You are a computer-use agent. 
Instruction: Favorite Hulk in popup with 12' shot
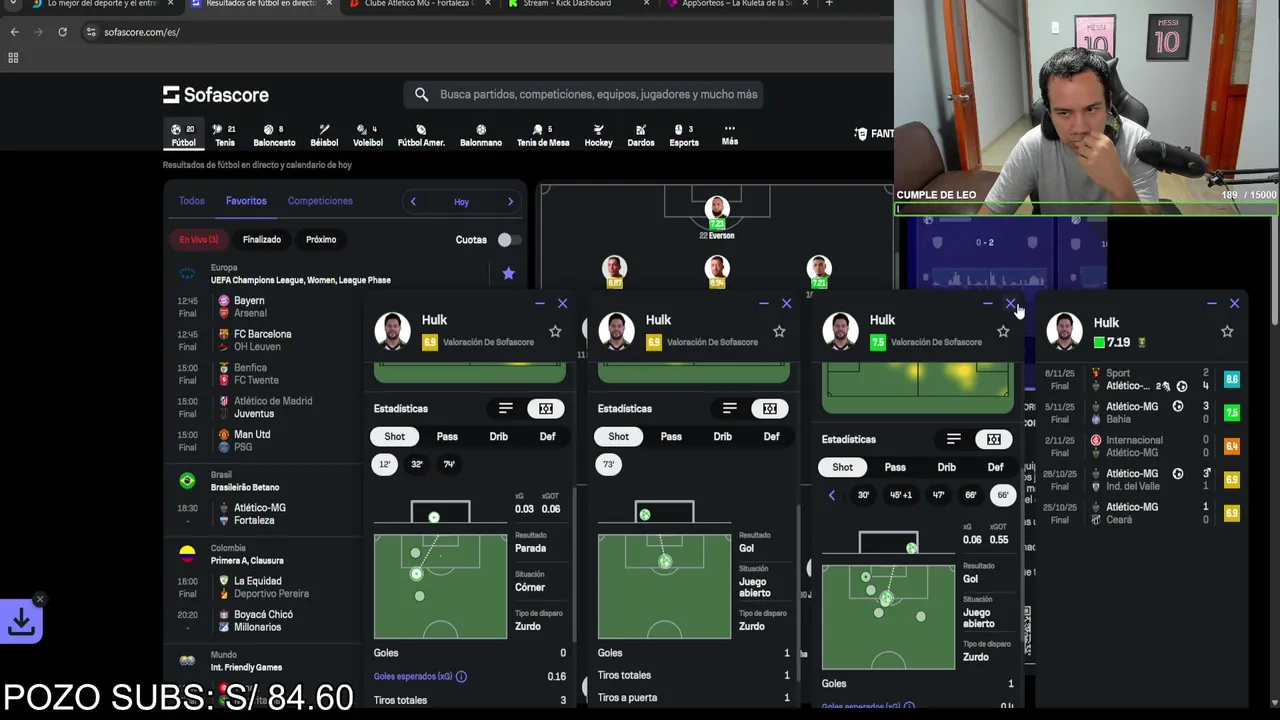pos(555,331)
